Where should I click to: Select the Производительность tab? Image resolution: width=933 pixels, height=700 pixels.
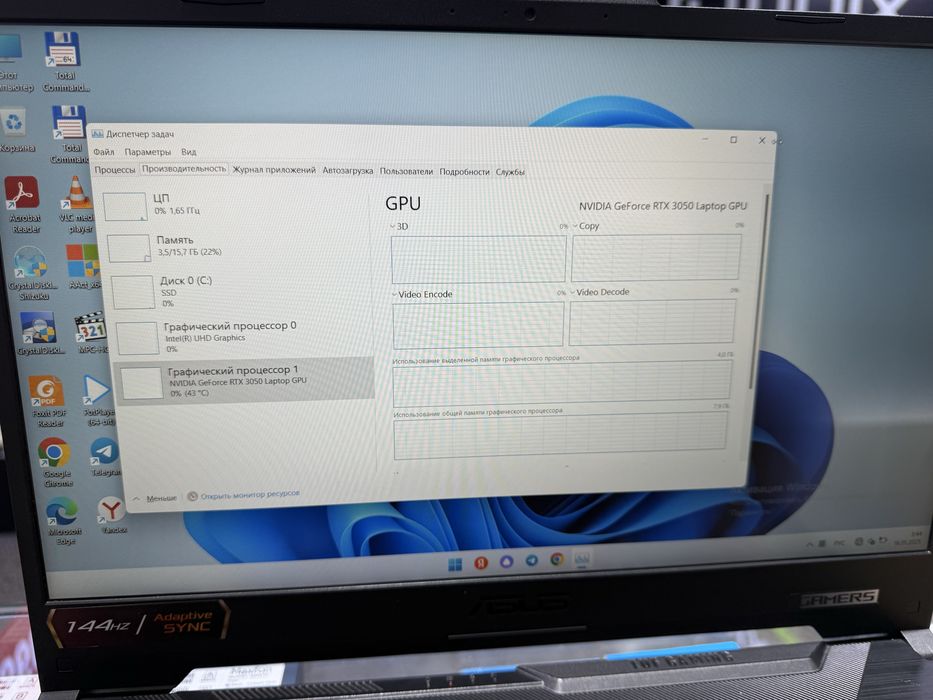coord(184,169)
